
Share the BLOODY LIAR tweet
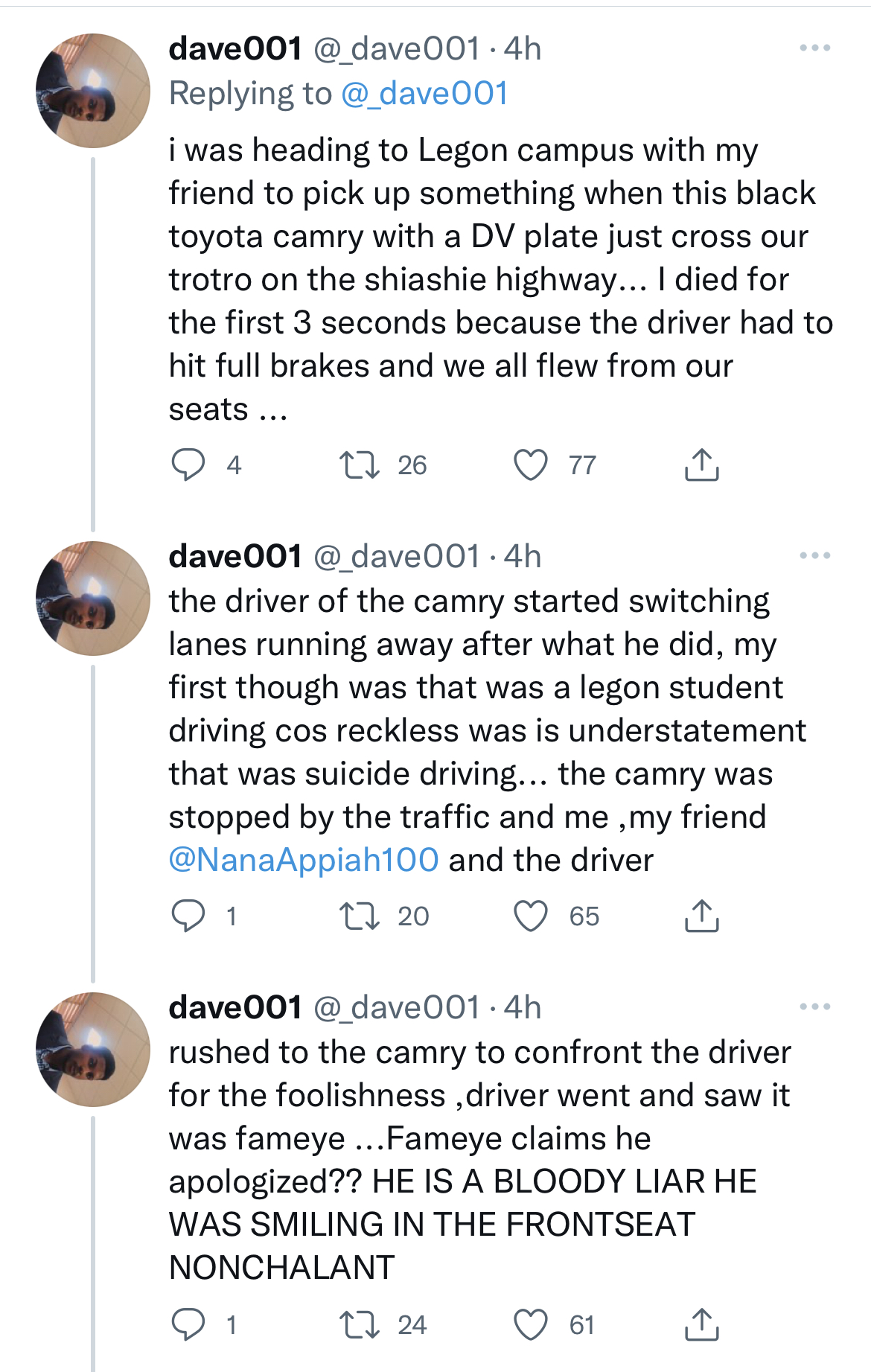[701, 1324]
